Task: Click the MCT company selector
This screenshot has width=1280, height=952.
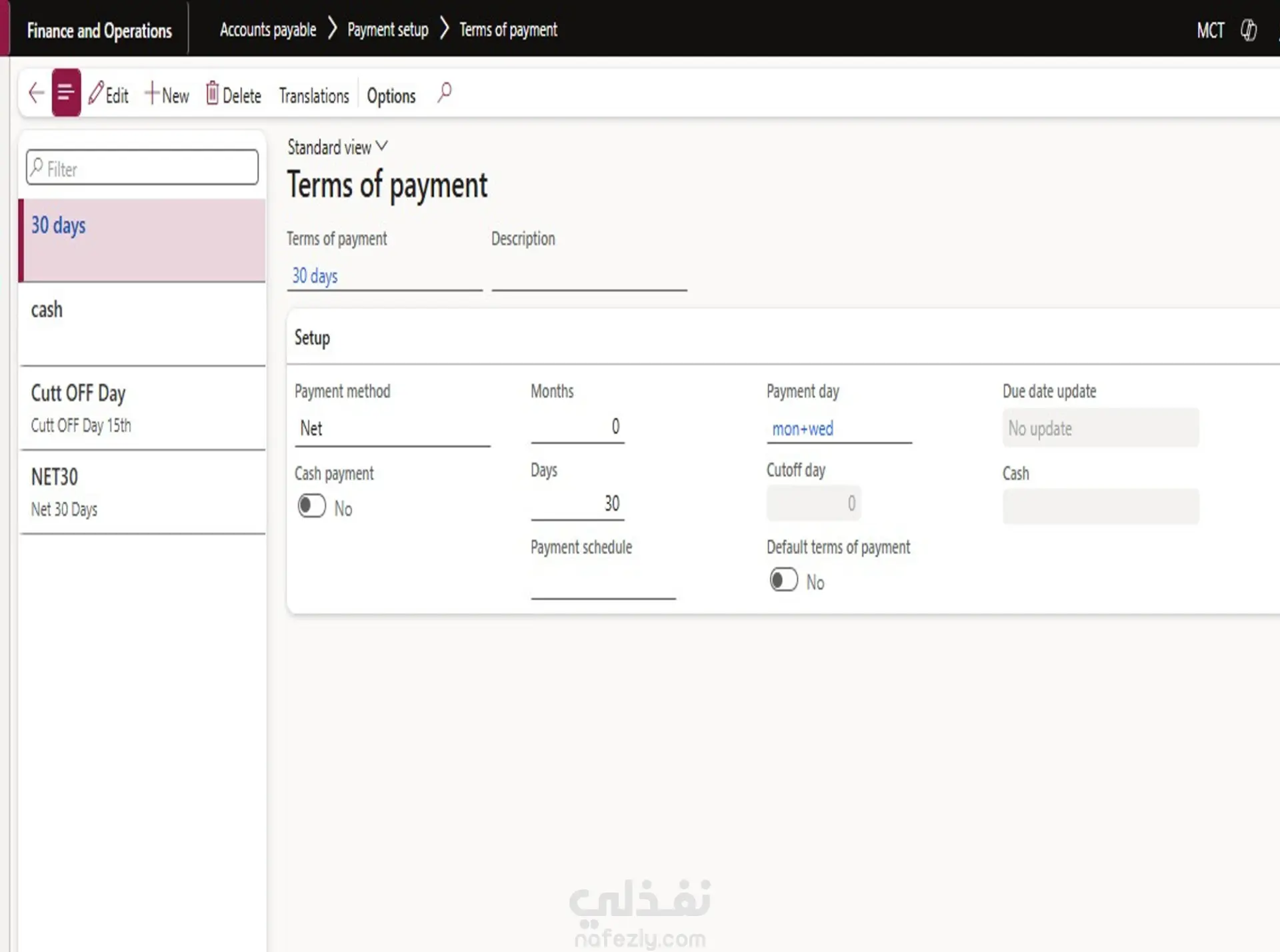Action: 1210,31
